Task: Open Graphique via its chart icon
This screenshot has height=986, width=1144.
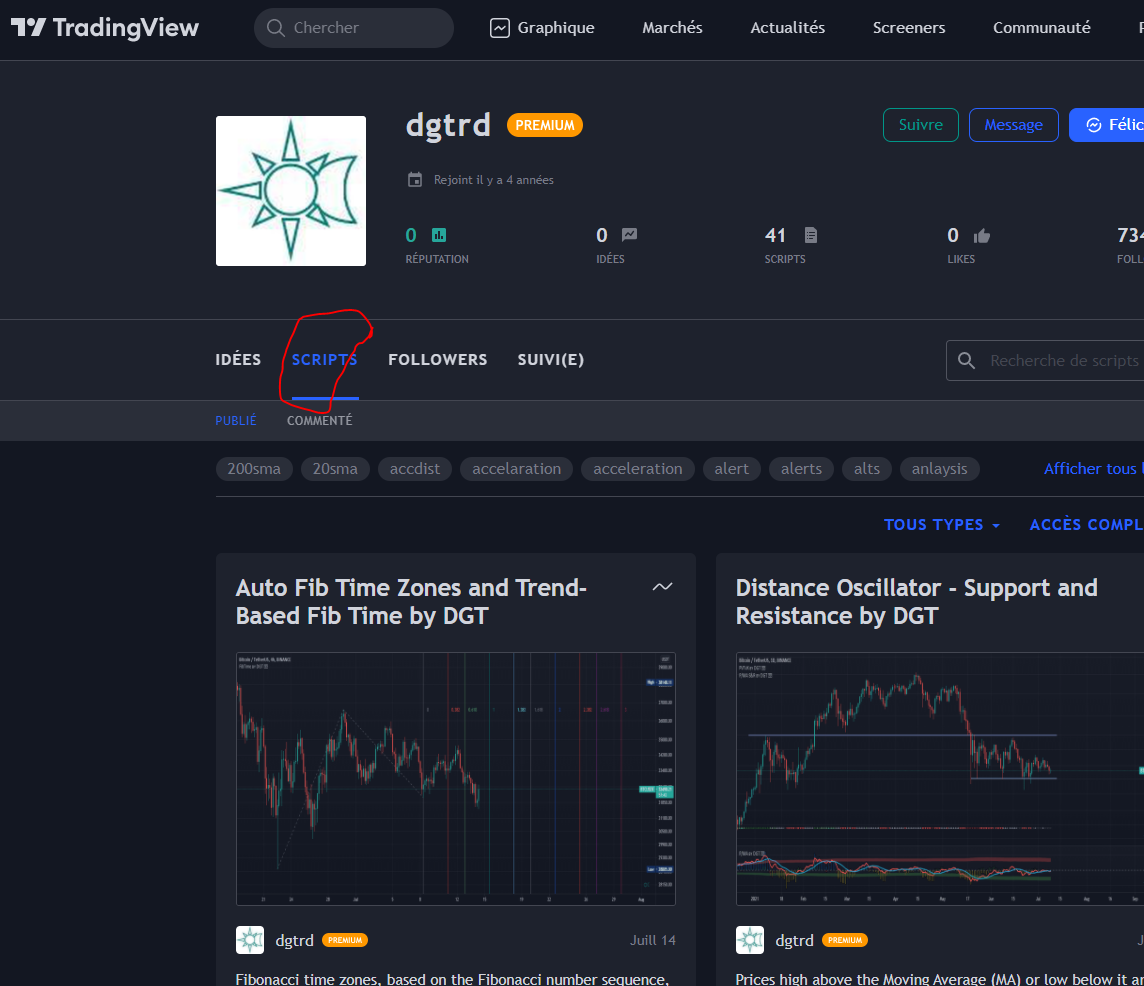Action: click(500, 27)
